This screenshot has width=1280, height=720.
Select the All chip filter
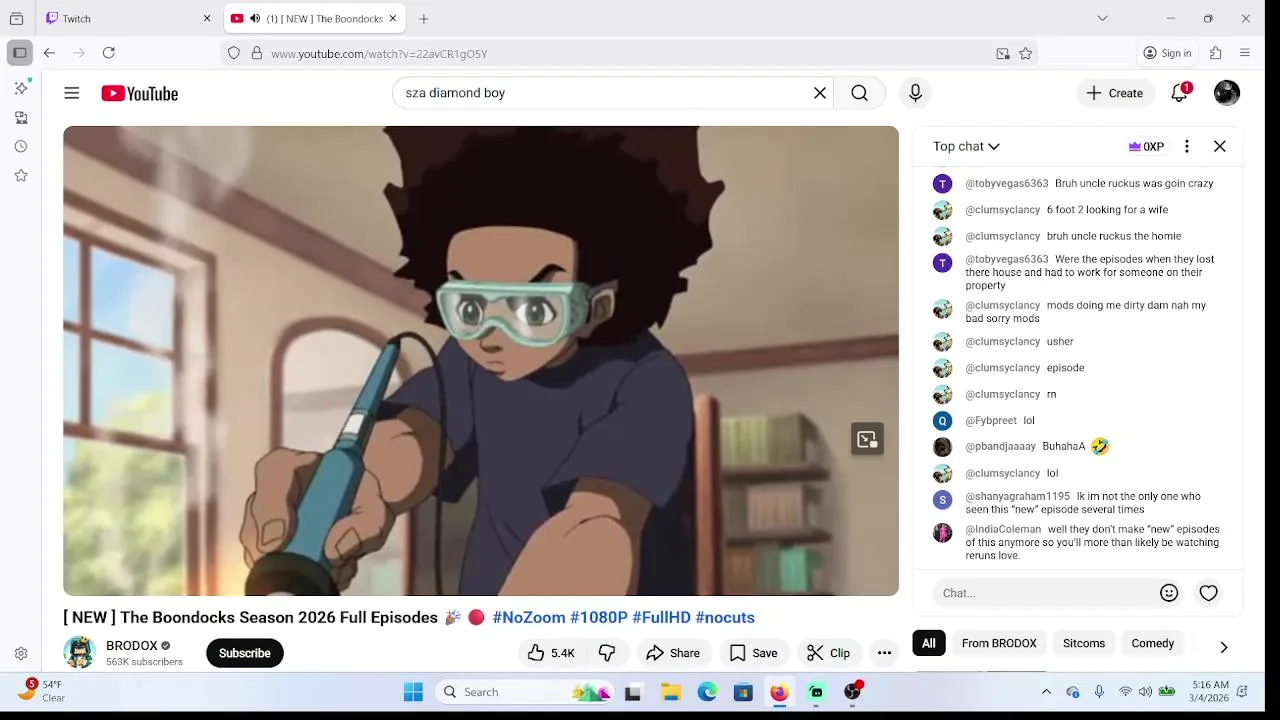click(929, 644)
